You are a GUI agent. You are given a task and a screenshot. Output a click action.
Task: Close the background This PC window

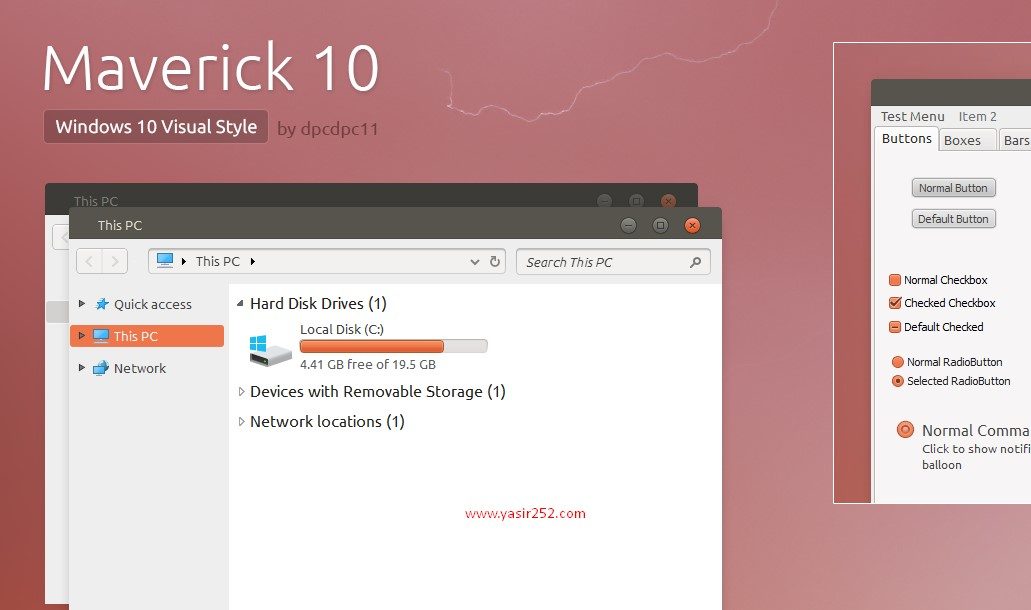668,200
